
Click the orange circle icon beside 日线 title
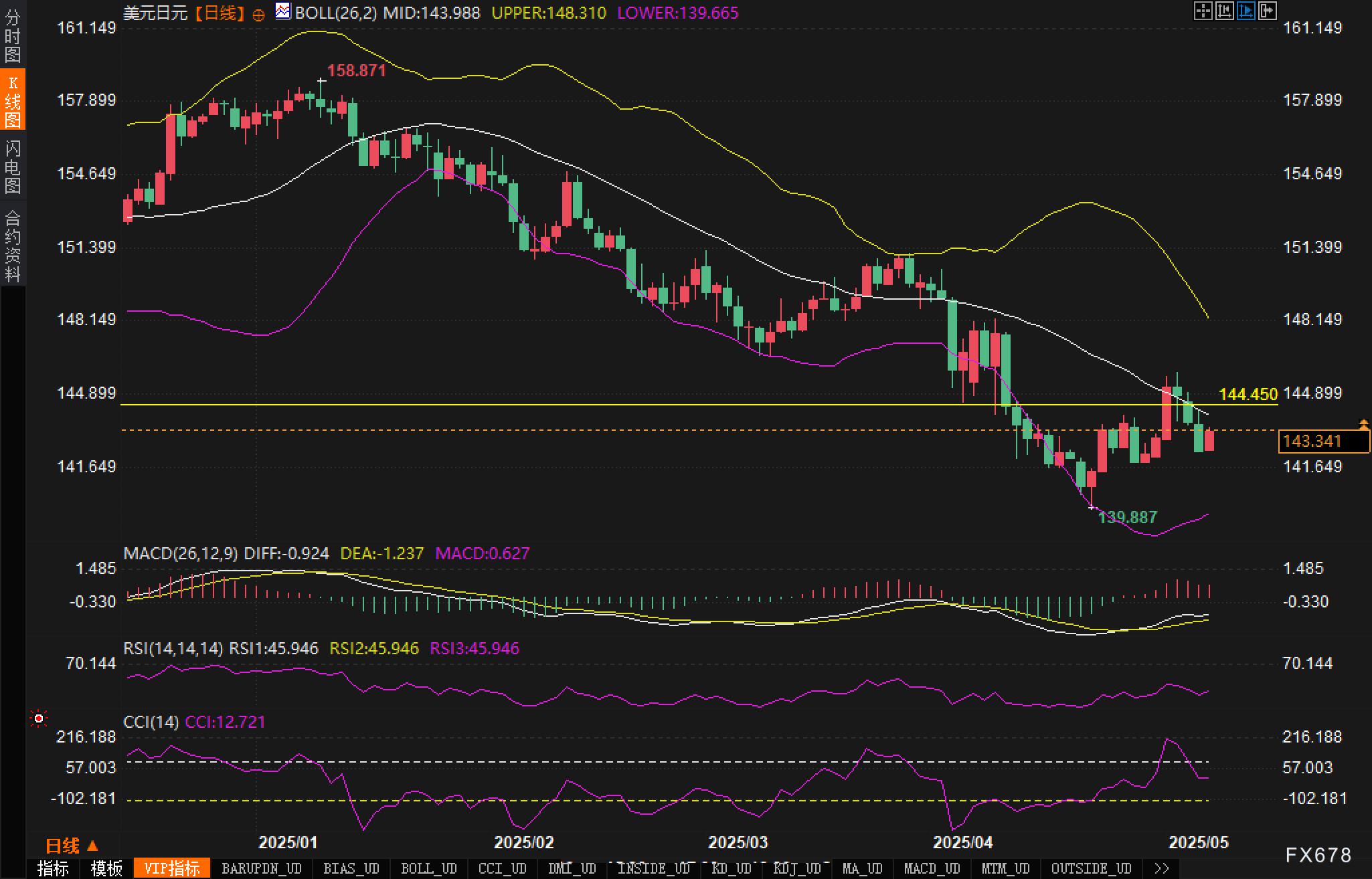(258, 15)
